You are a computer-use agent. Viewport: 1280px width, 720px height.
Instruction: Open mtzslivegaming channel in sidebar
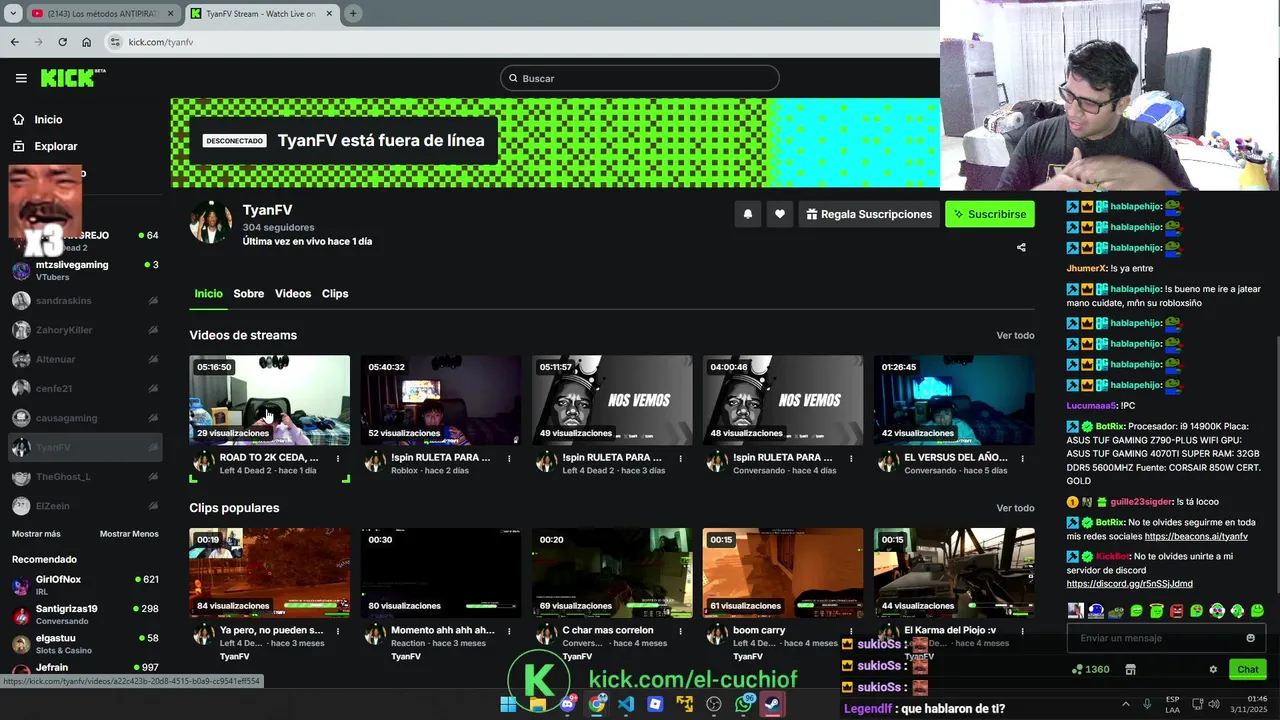point(85,270)
